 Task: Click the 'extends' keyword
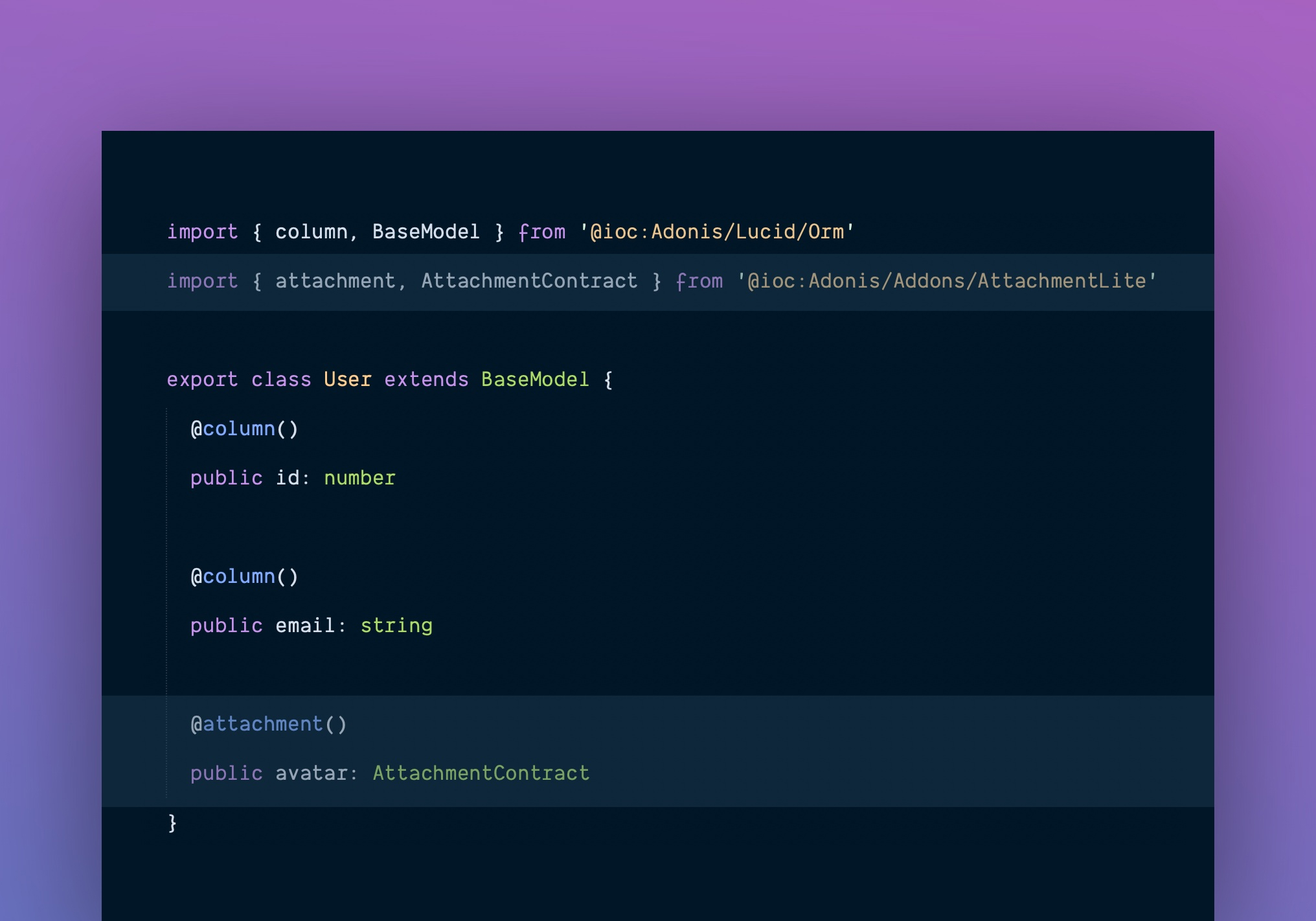[x=425, y=380]
